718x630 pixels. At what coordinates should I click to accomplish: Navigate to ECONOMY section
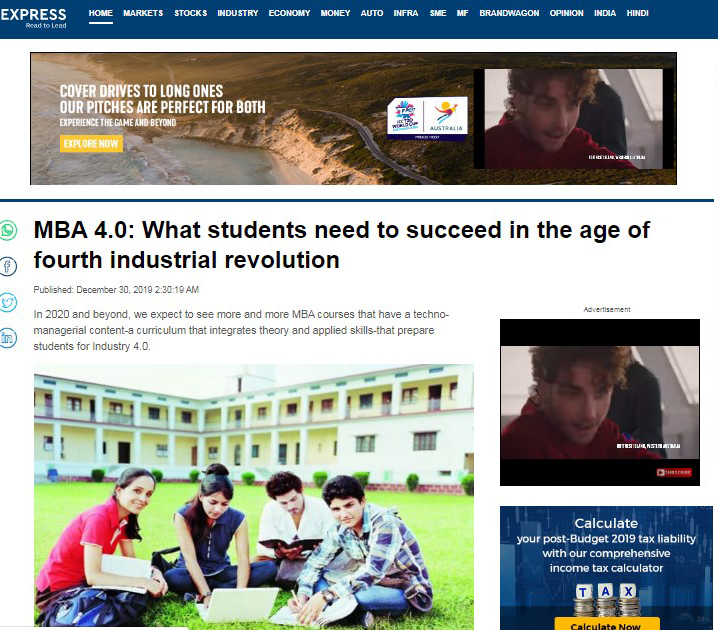pos(289,13)
